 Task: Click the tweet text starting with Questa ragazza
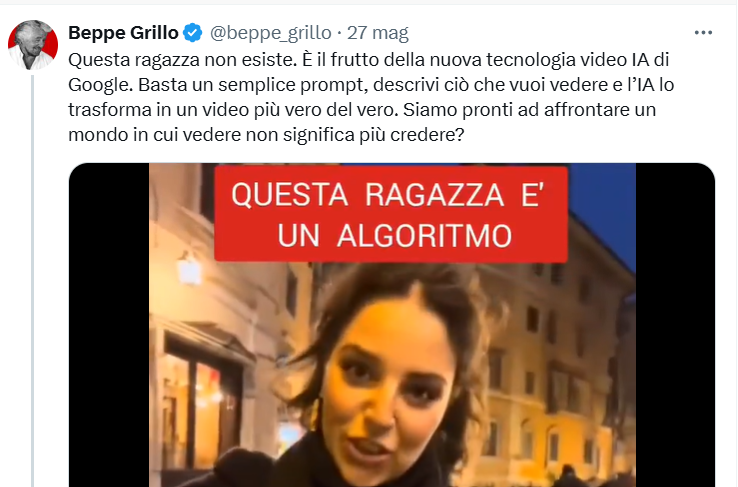371,97
